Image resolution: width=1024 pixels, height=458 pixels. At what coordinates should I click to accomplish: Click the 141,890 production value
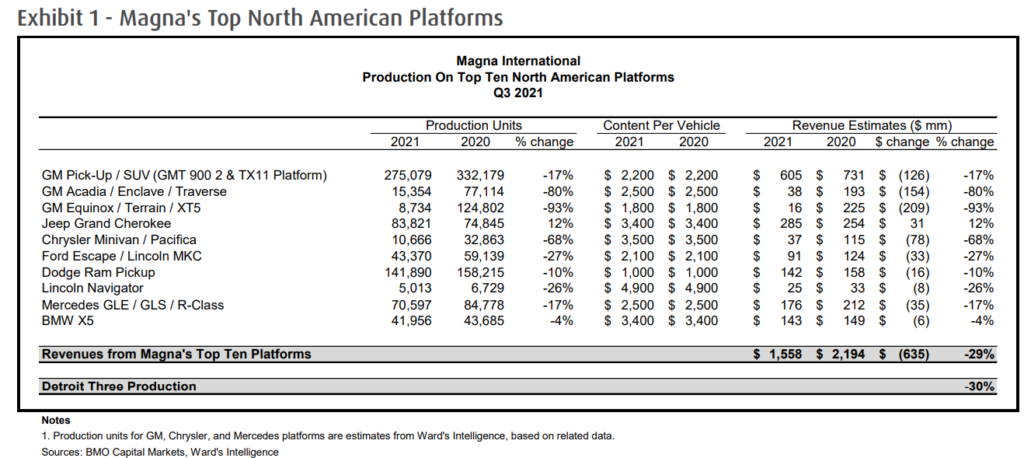pos(408,272)
